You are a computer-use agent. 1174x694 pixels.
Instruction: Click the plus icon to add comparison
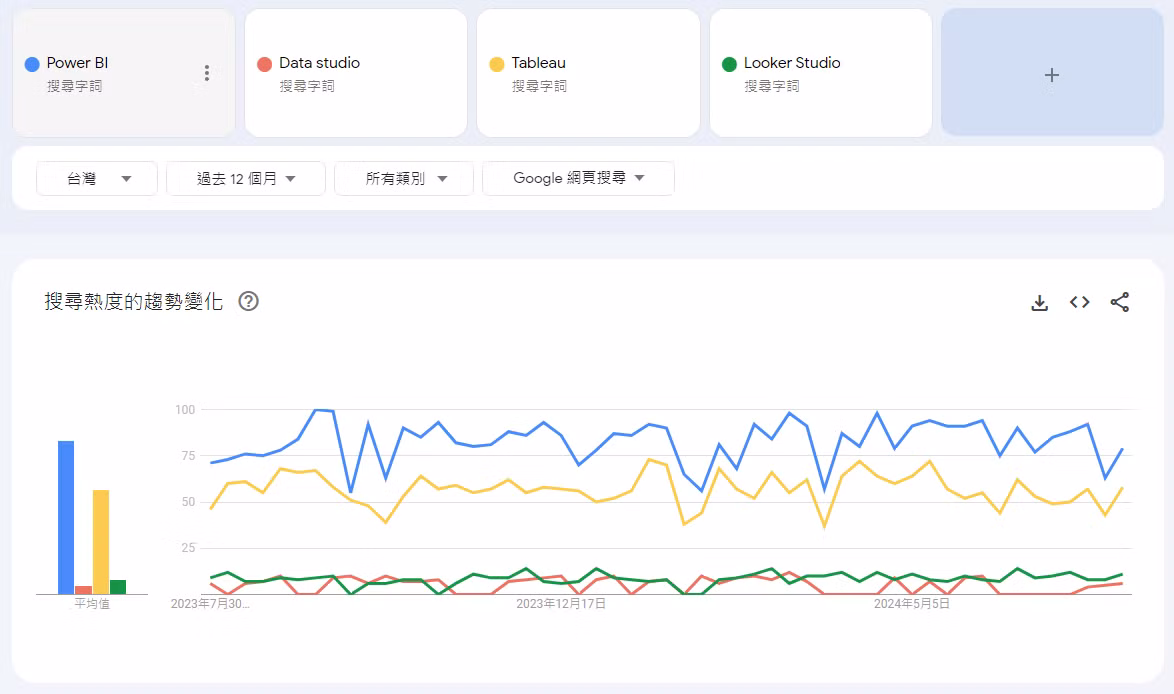tap(1051, 75)
